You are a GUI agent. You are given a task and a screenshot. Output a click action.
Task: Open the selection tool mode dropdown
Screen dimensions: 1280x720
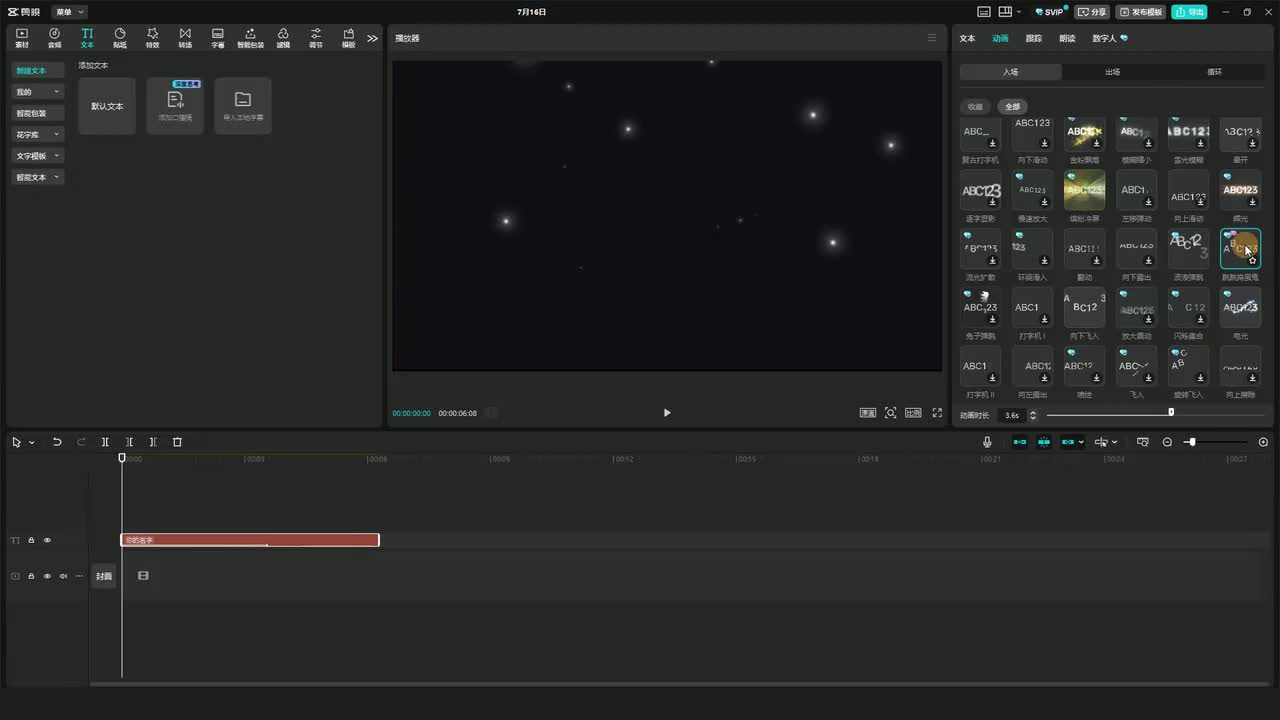pyautogui.click(x=32, y=442)
